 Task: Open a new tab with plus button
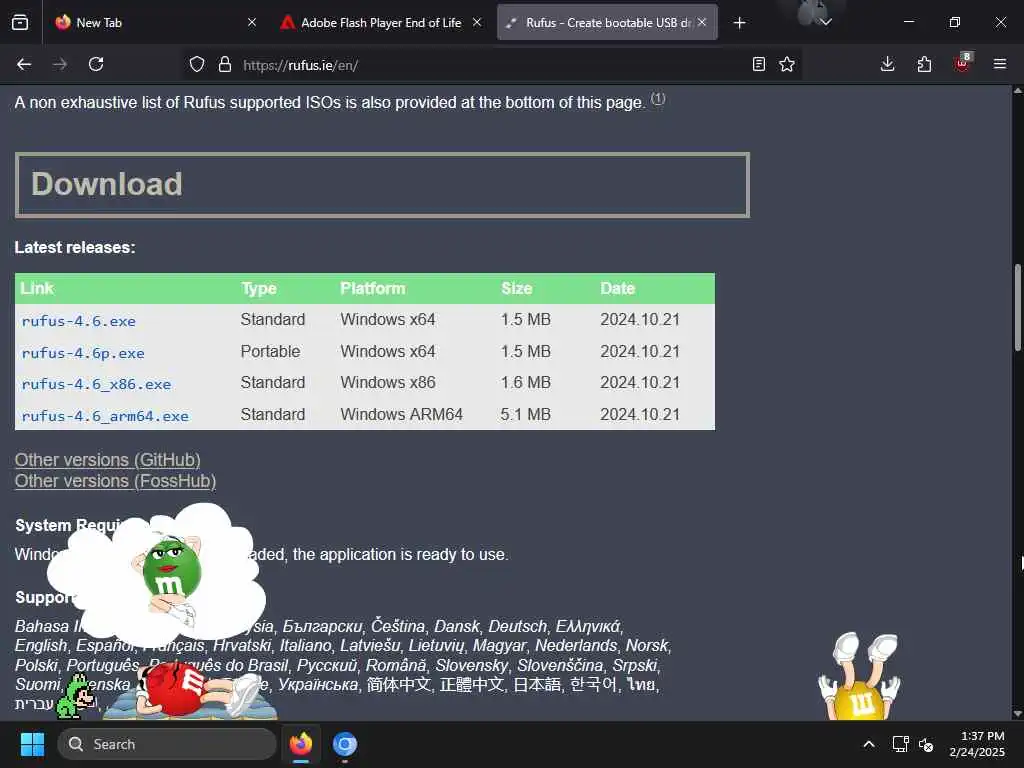(739, 23)
